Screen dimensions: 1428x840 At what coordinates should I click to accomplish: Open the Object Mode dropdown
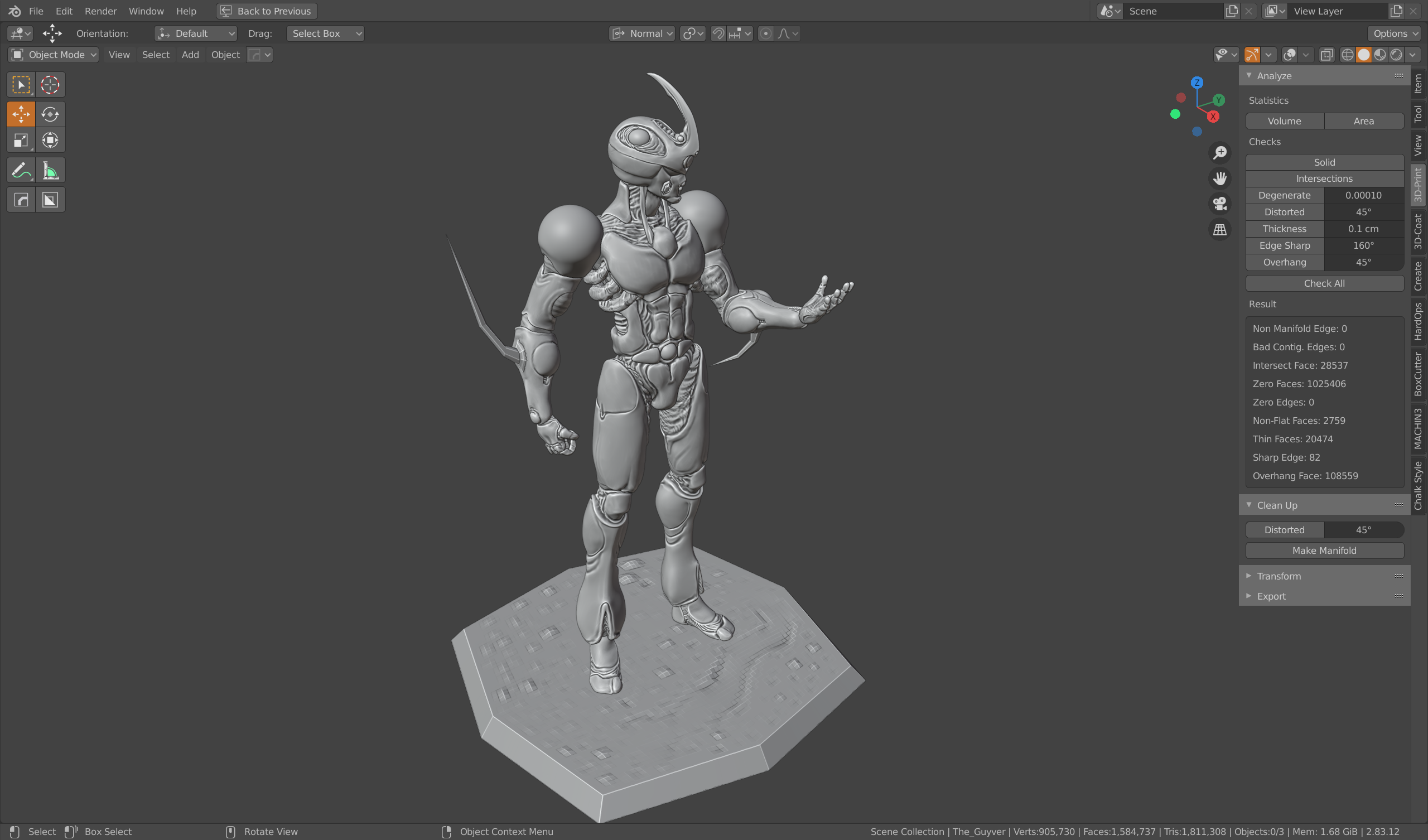tap(54, 55)
